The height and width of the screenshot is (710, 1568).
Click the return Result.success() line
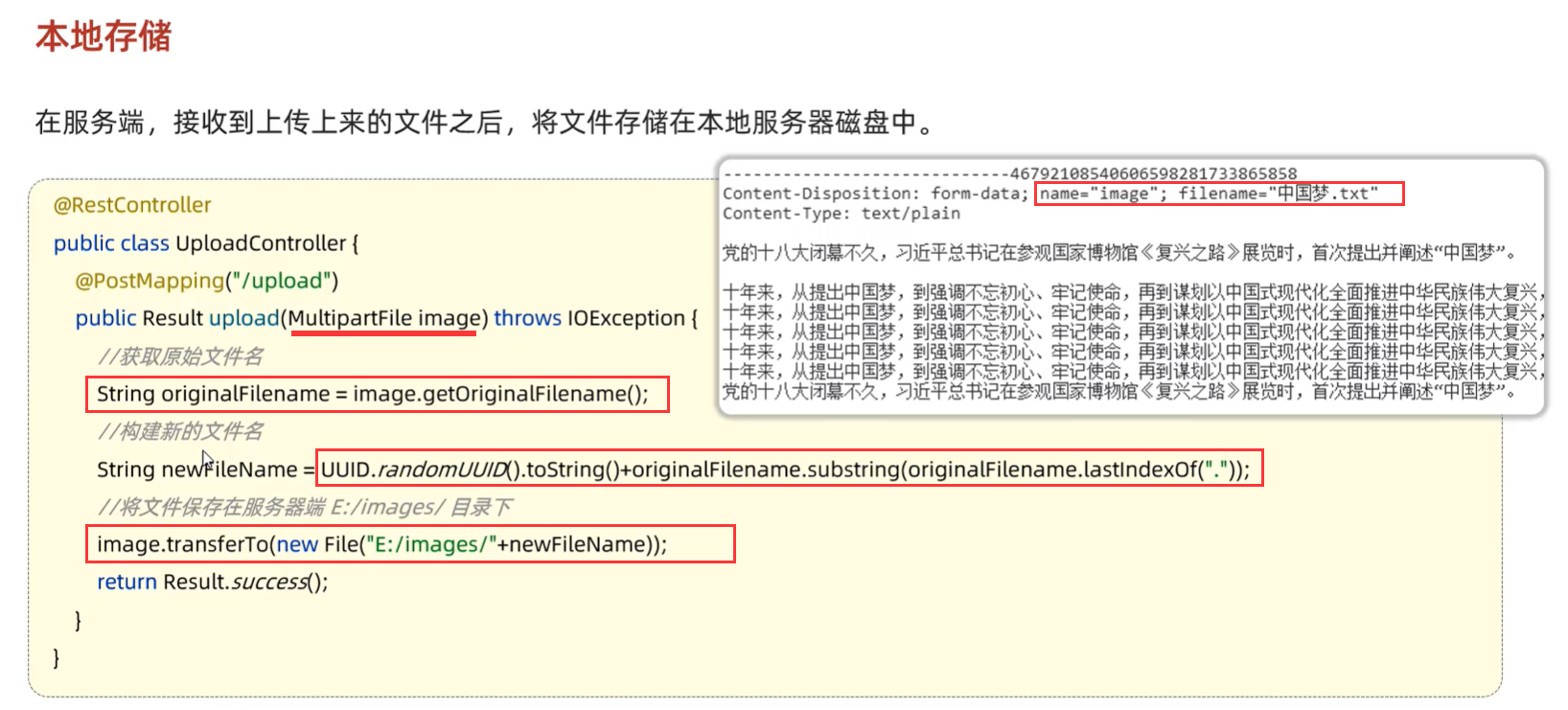[x=212, y=582]
